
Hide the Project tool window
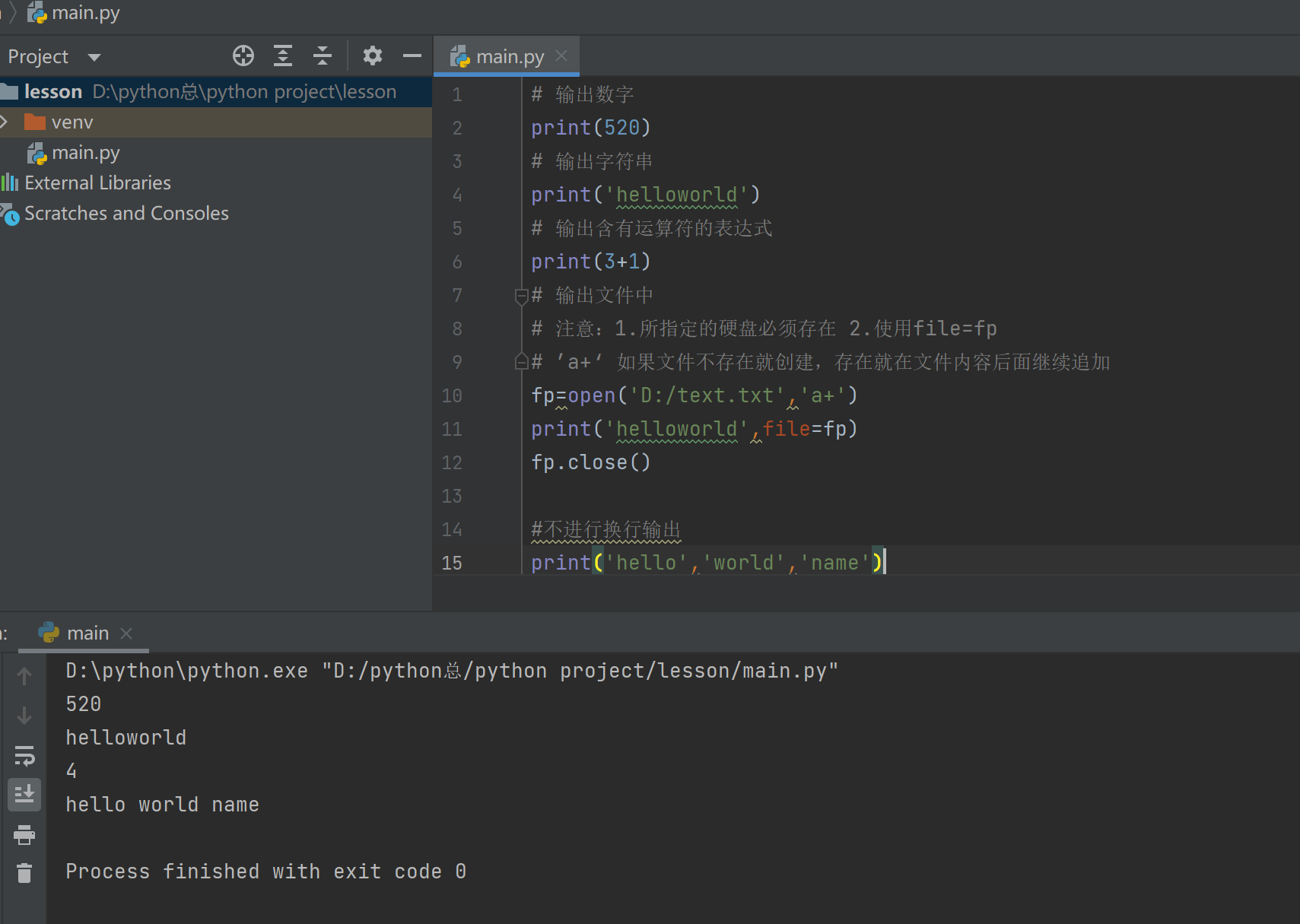pos(412,56)
